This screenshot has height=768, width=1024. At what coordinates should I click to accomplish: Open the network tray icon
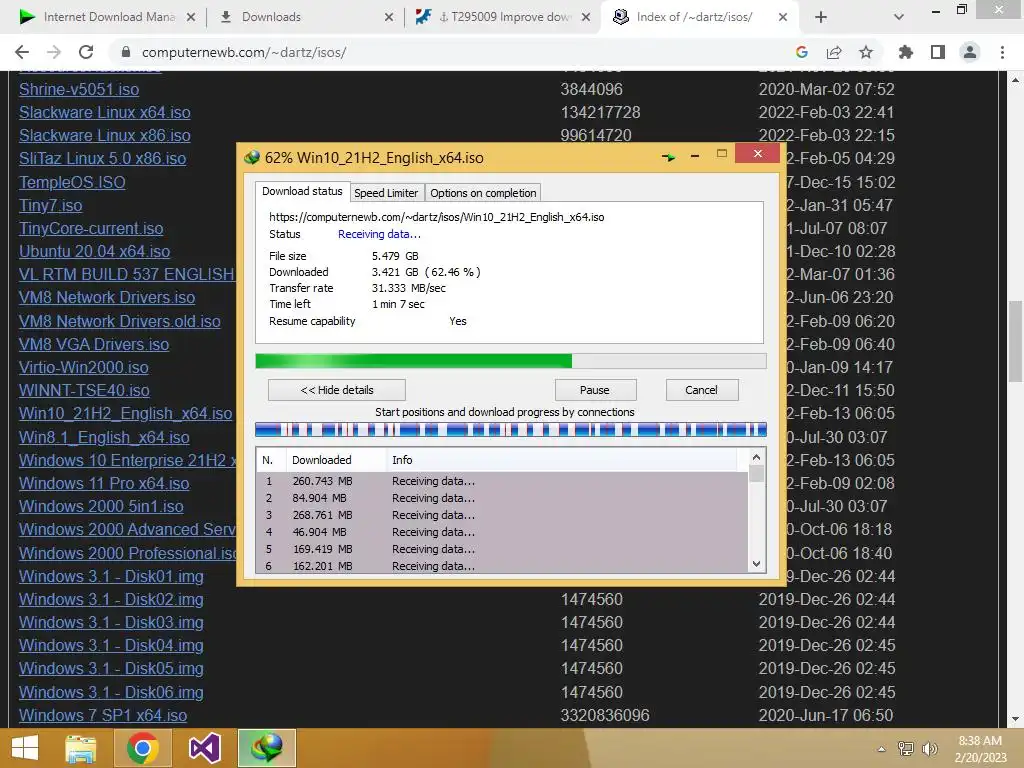click(906, 749)
